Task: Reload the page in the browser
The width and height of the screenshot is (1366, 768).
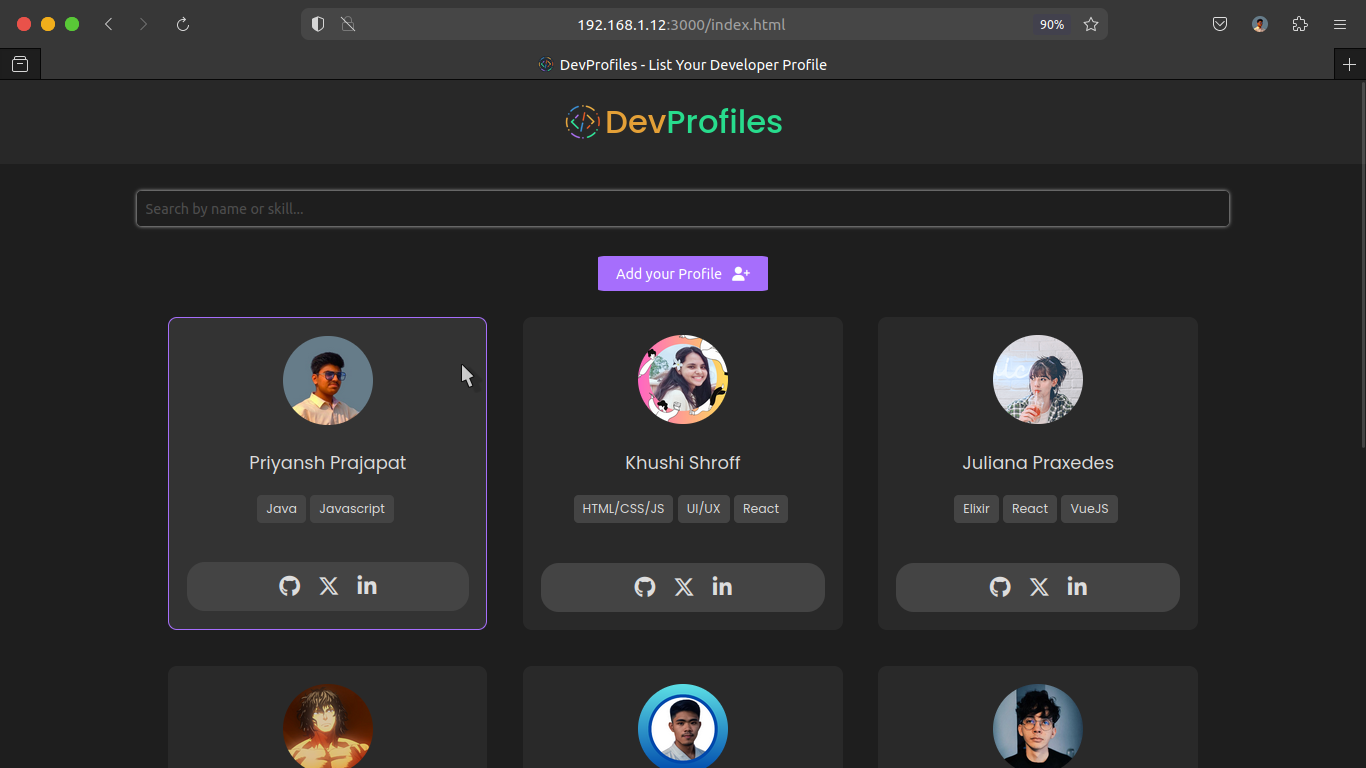Action: click(x=183, y=25)
